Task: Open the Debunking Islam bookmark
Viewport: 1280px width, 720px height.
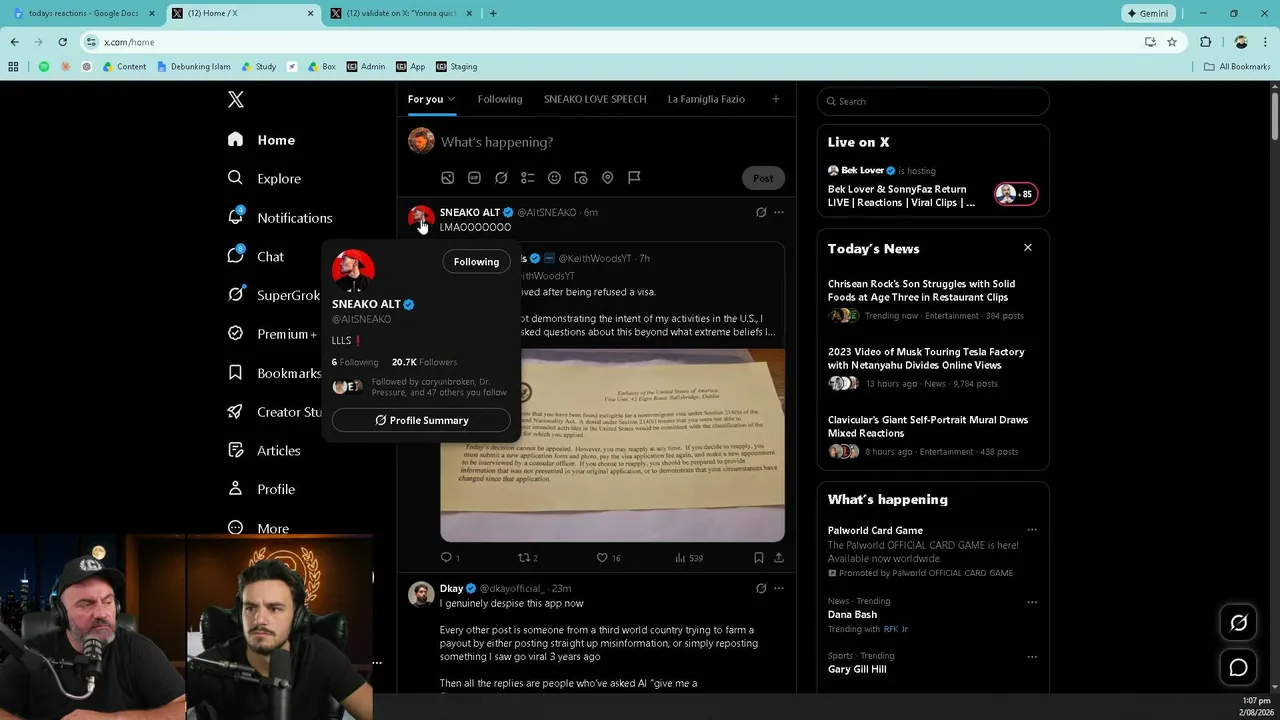Action: point(194,67)
